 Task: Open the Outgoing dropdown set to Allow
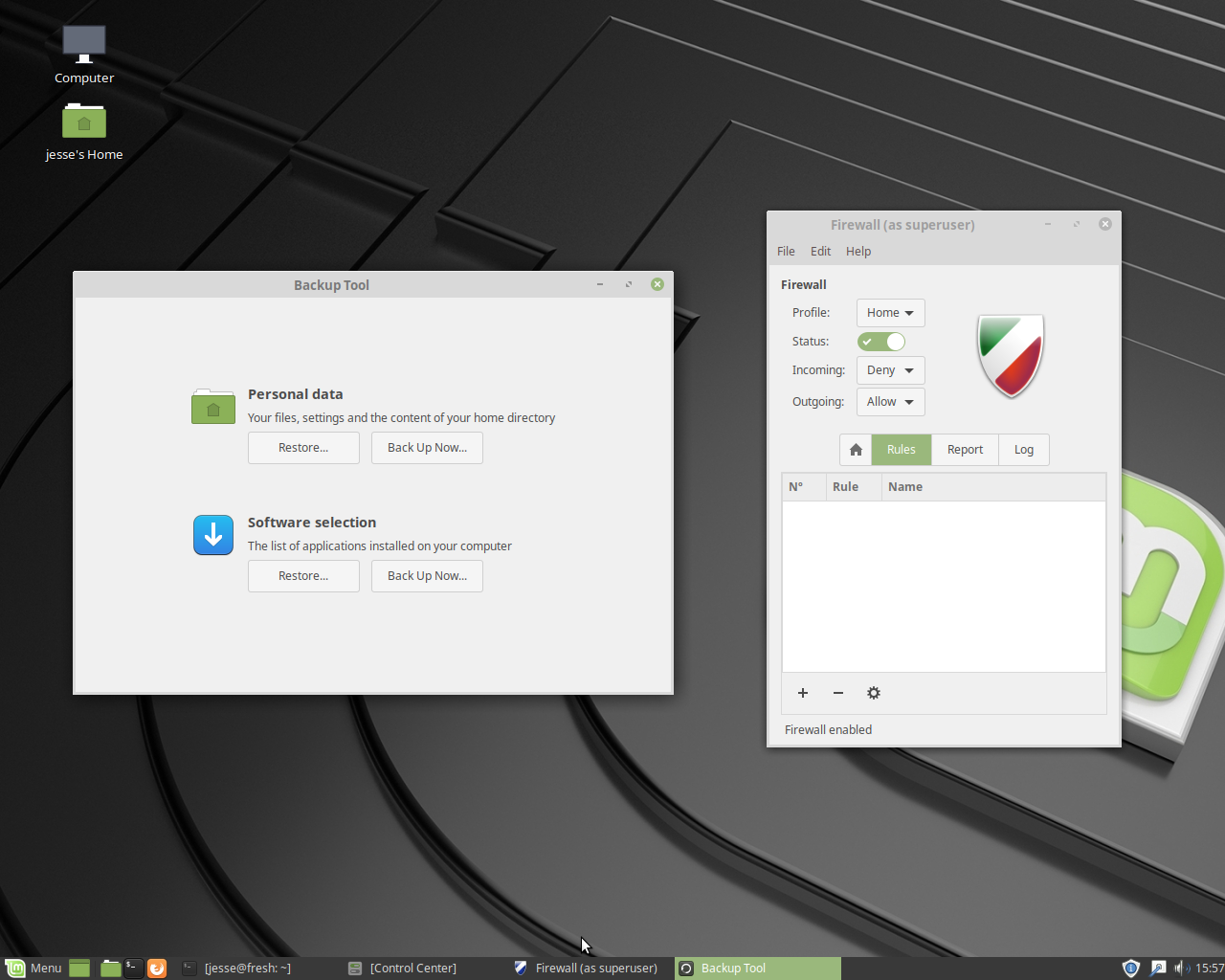pos(890,402)
